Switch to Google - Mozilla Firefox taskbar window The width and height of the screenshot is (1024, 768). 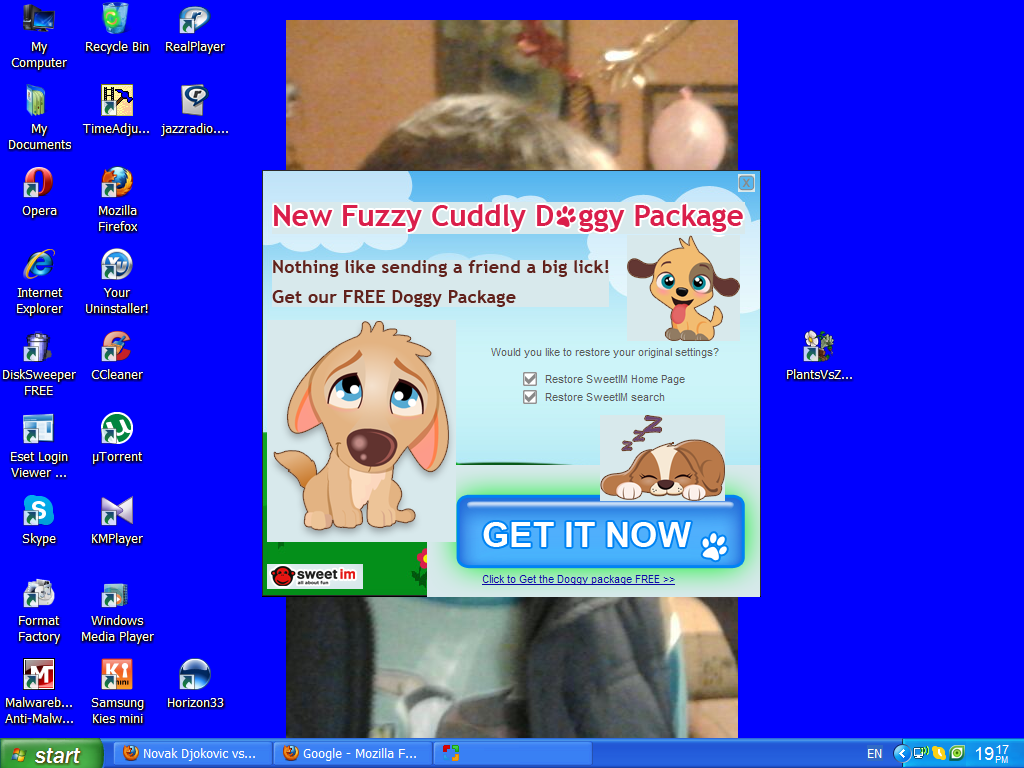point(353,753)
